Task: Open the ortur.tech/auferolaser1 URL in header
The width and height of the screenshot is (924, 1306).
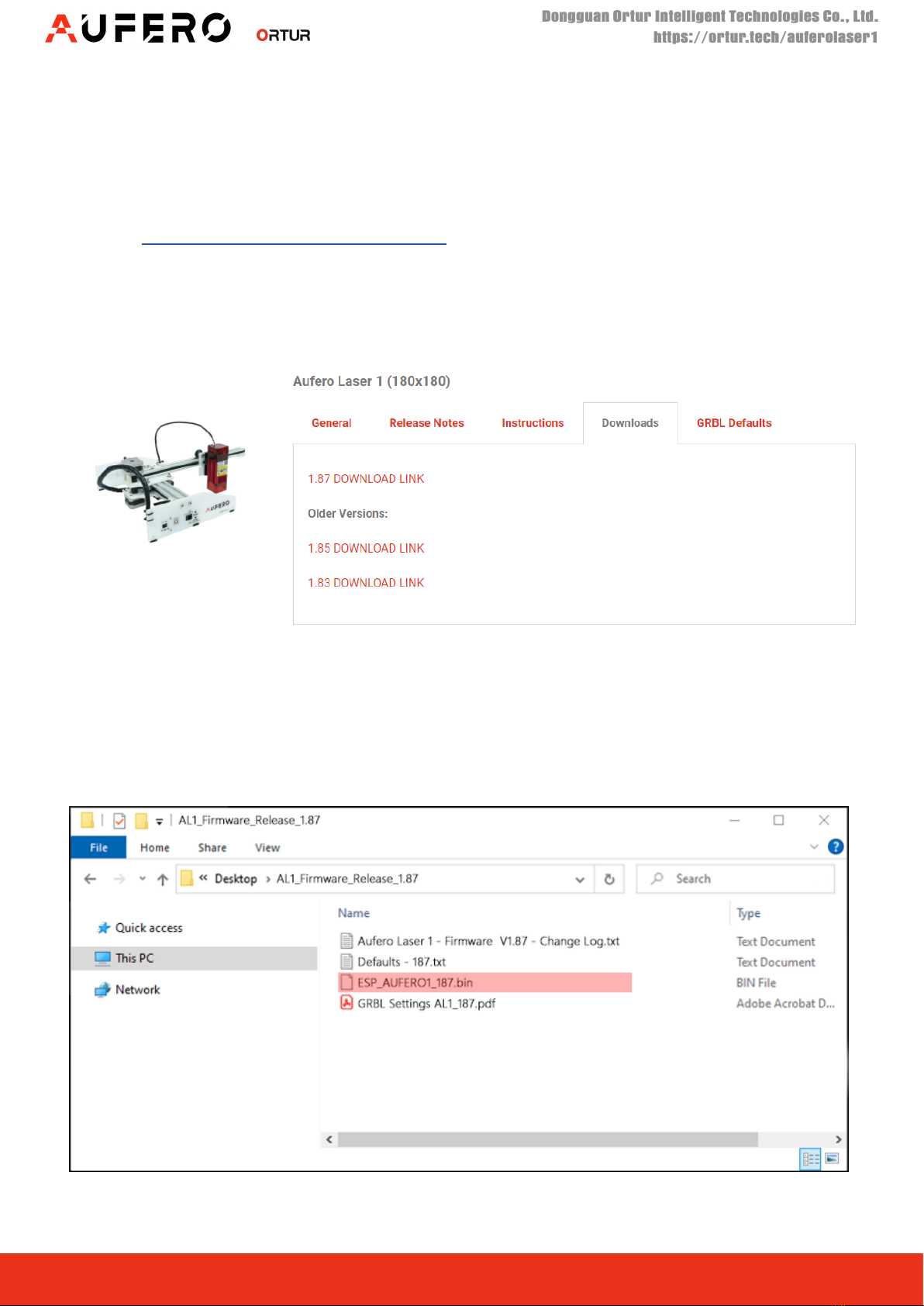Action: (x=765, y=37)
